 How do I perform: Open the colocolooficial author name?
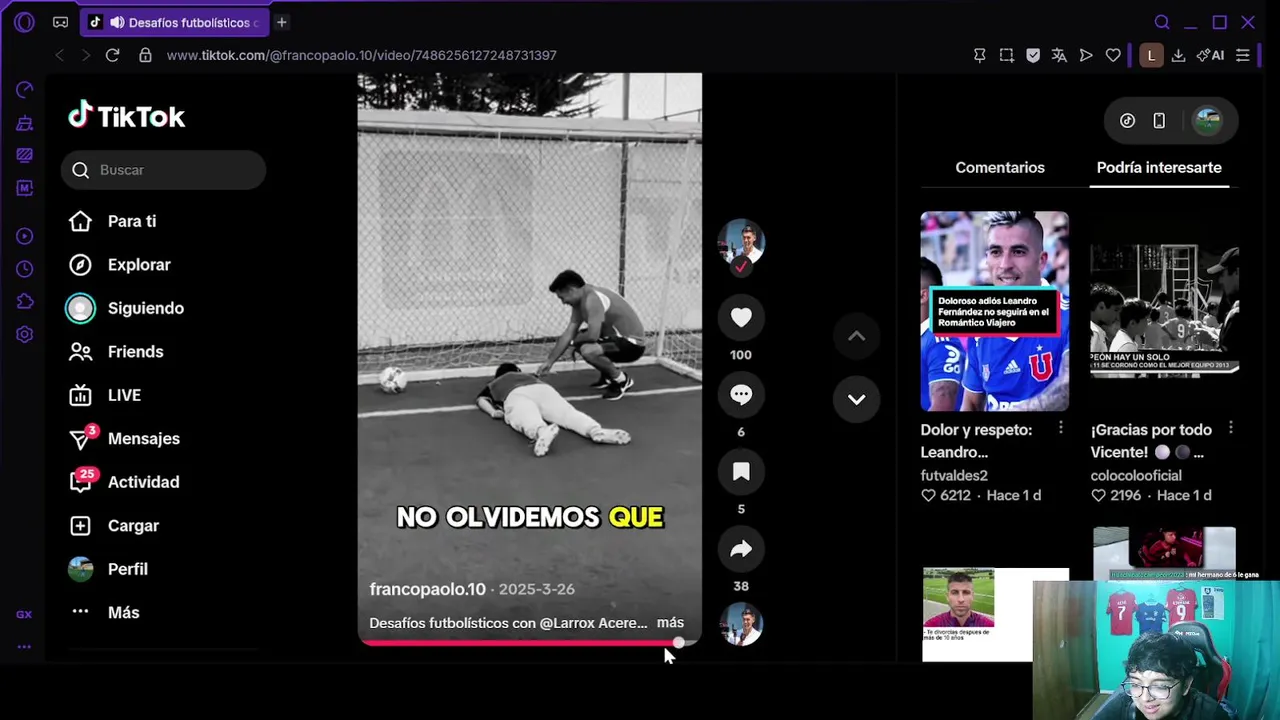[x=1136, y=476]
